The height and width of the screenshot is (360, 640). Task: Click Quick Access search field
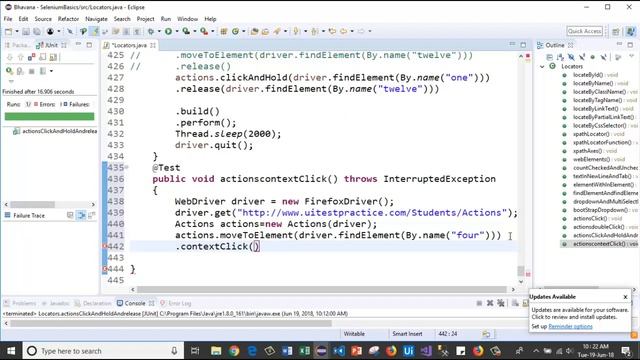(x=584, y=31)
